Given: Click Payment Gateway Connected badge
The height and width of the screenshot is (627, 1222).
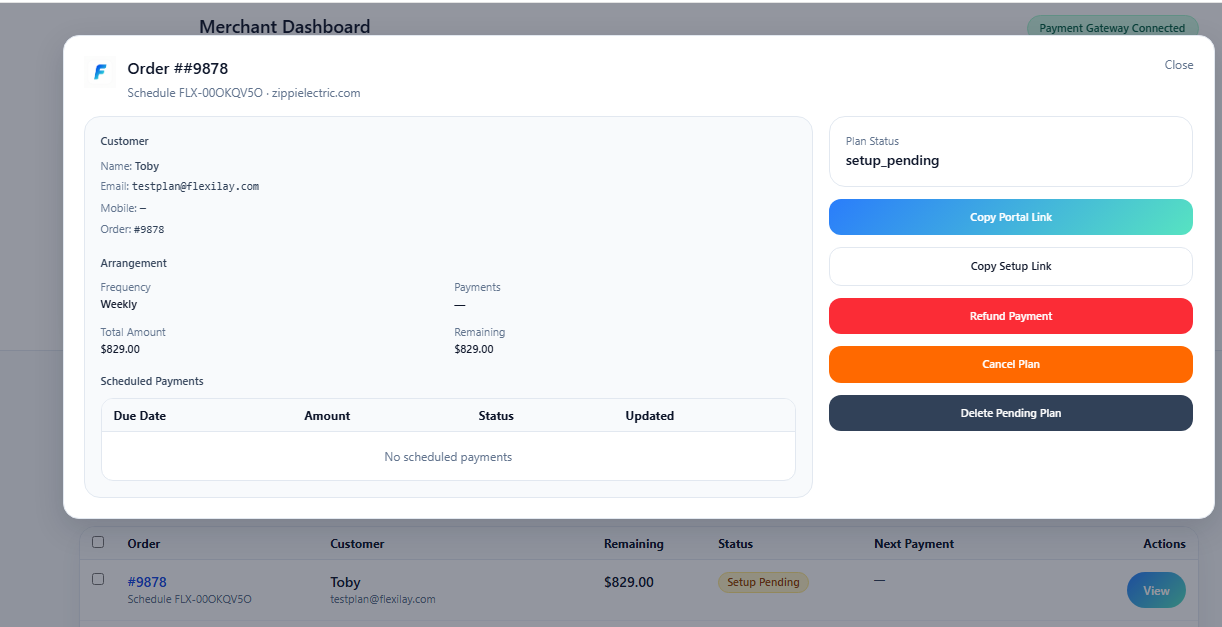Looking at the screenshot, I should coord(1112,28).
